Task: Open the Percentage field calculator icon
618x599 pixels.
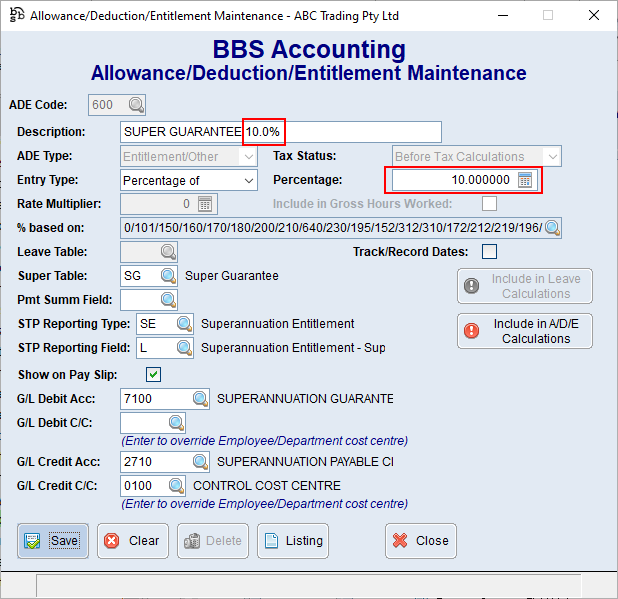Action: [x=526, y=180]
